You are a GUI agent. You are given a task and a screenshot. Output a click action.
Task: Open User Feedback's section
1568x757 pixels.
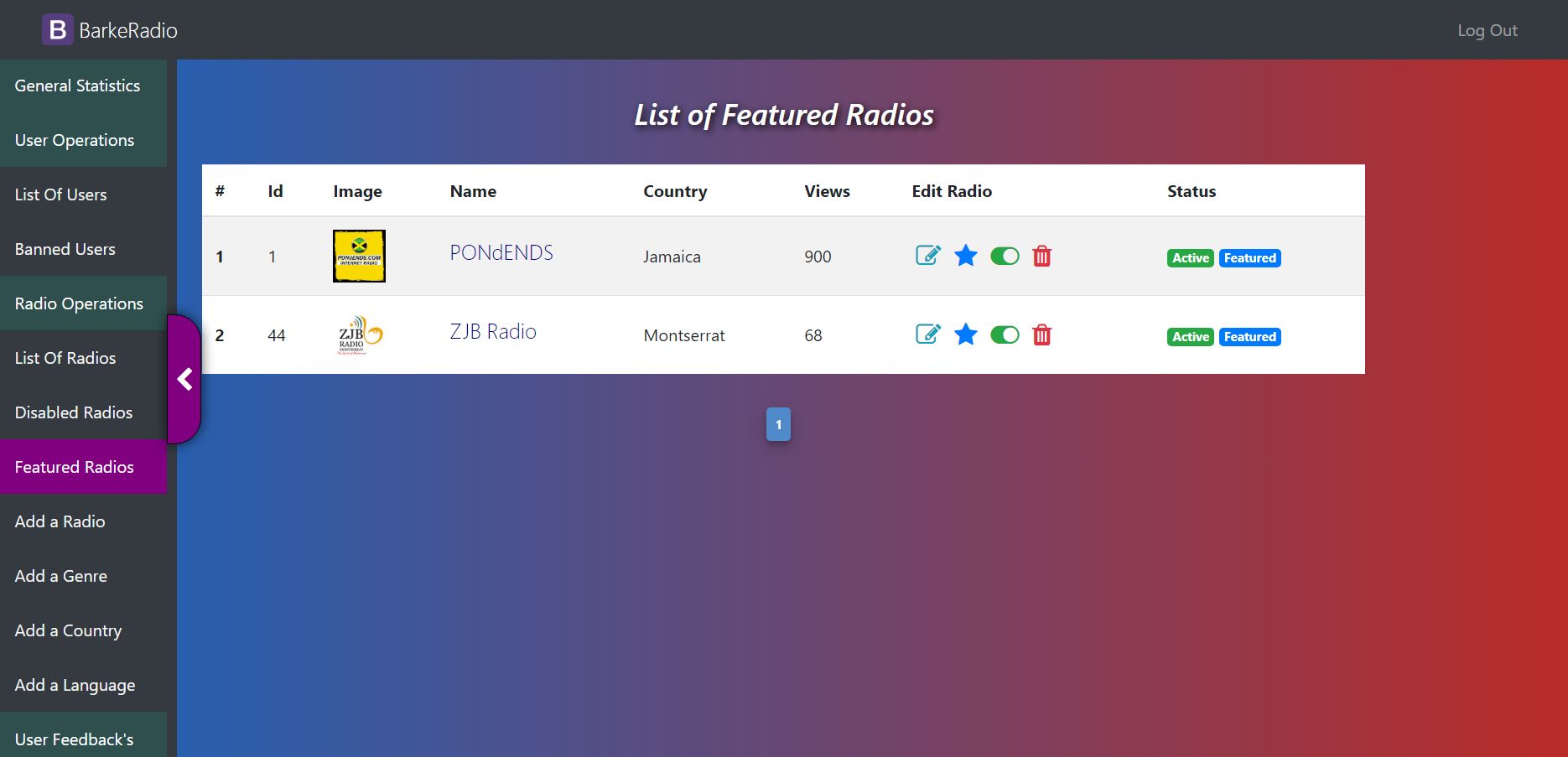[83, 735]
